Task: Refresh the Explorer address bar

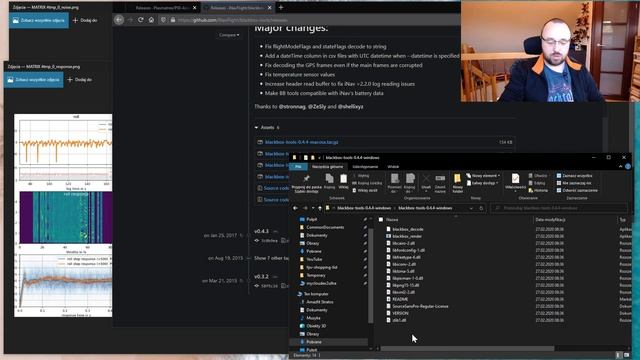Action: click(x=481, y=208)
